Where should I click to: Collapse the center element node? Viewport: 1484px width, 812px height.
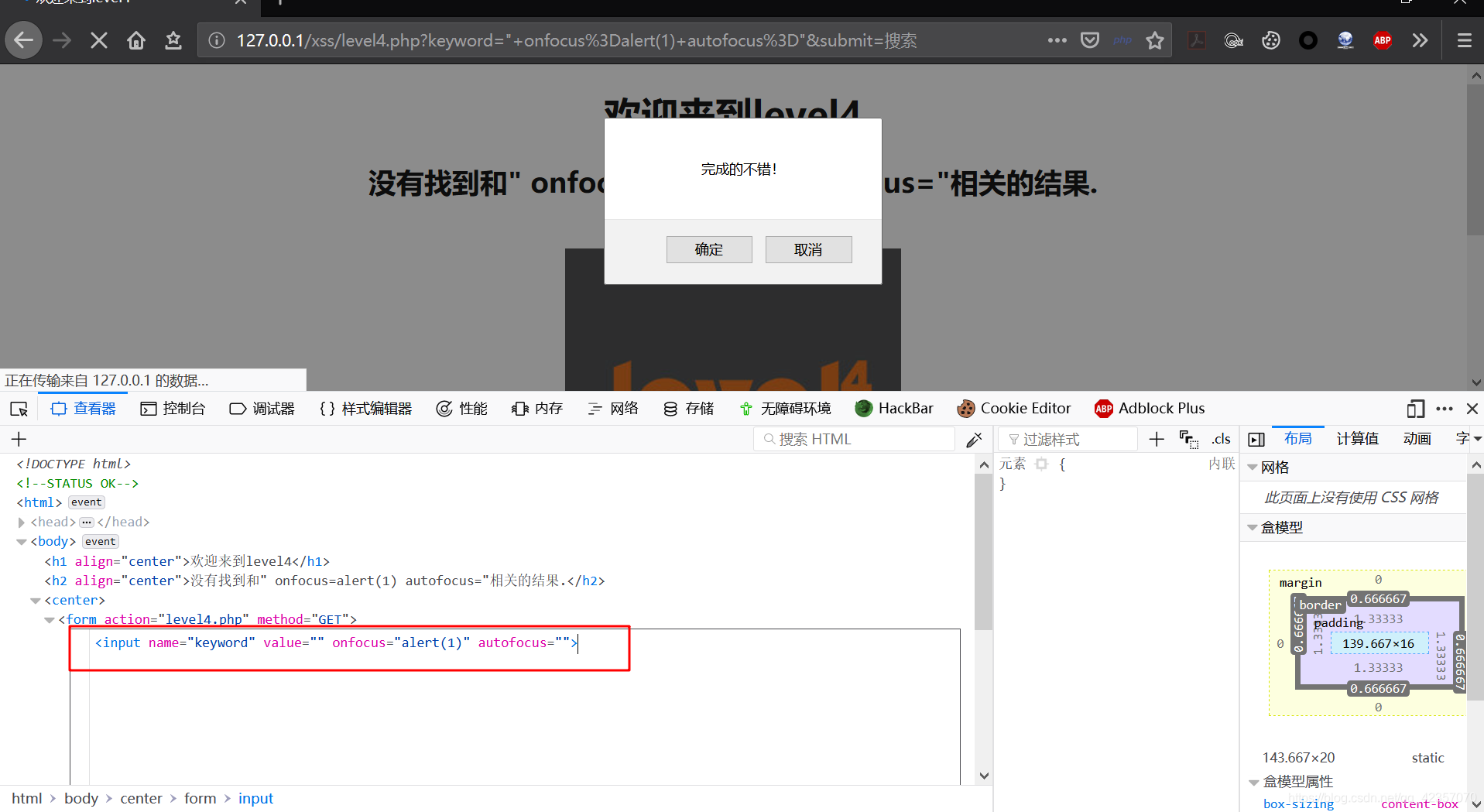point(36,601)
